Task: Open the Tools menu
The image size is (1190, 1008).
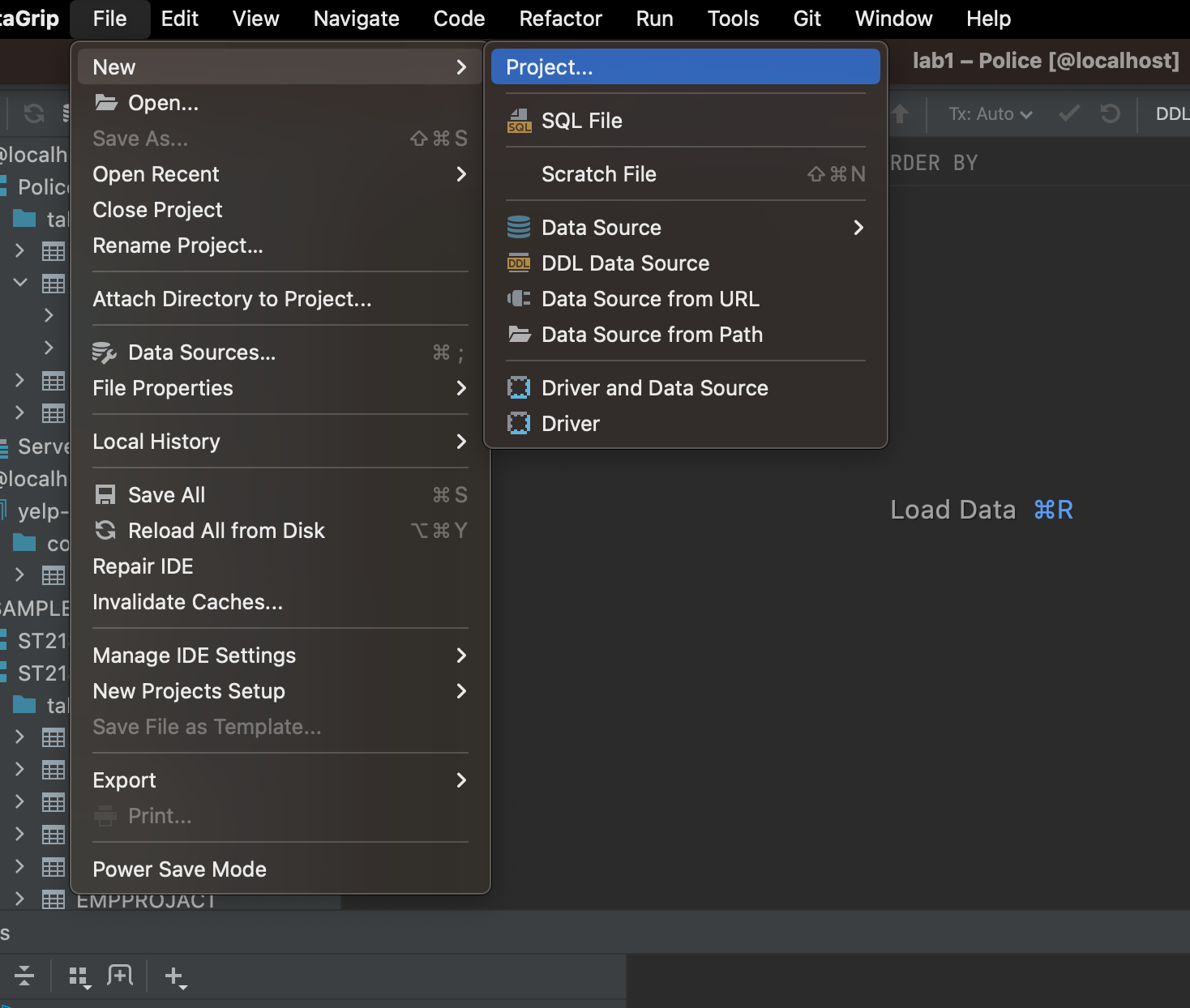Action: [733, 19]
